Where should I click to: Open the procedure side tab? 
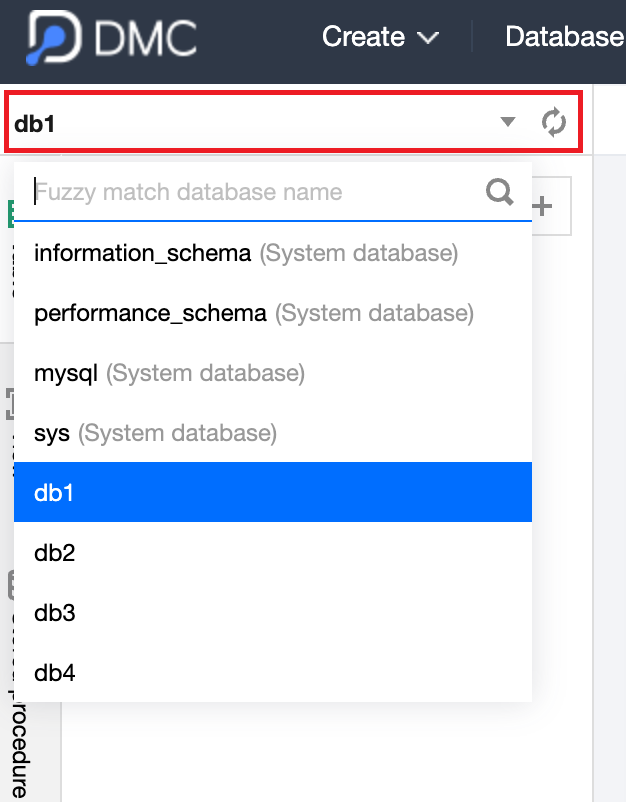click(x=18, y=750)
